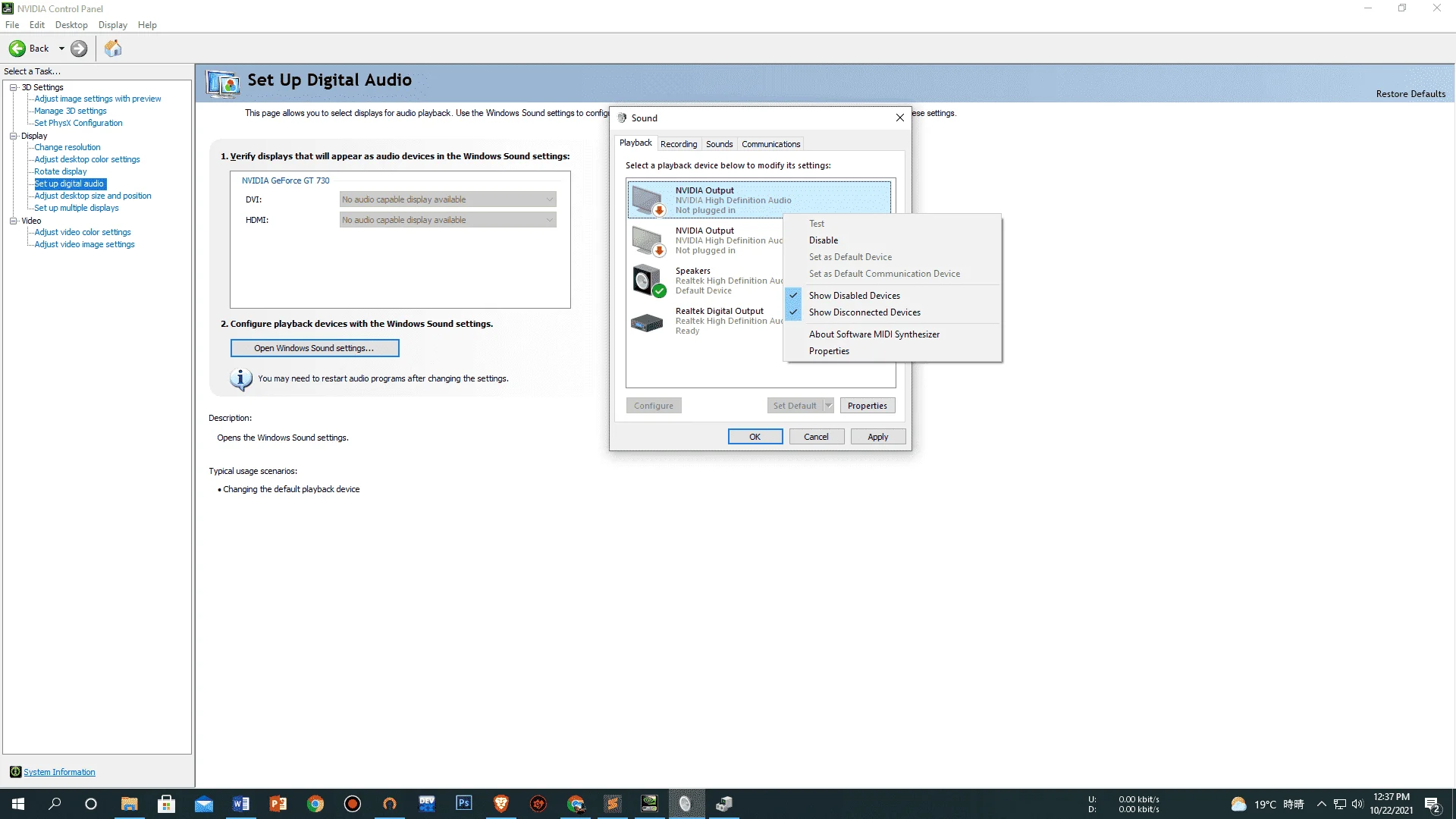Collapse the Video tree node
Image resolution: width=1456 pixels, height=819 pixels.
pos(13,221)
